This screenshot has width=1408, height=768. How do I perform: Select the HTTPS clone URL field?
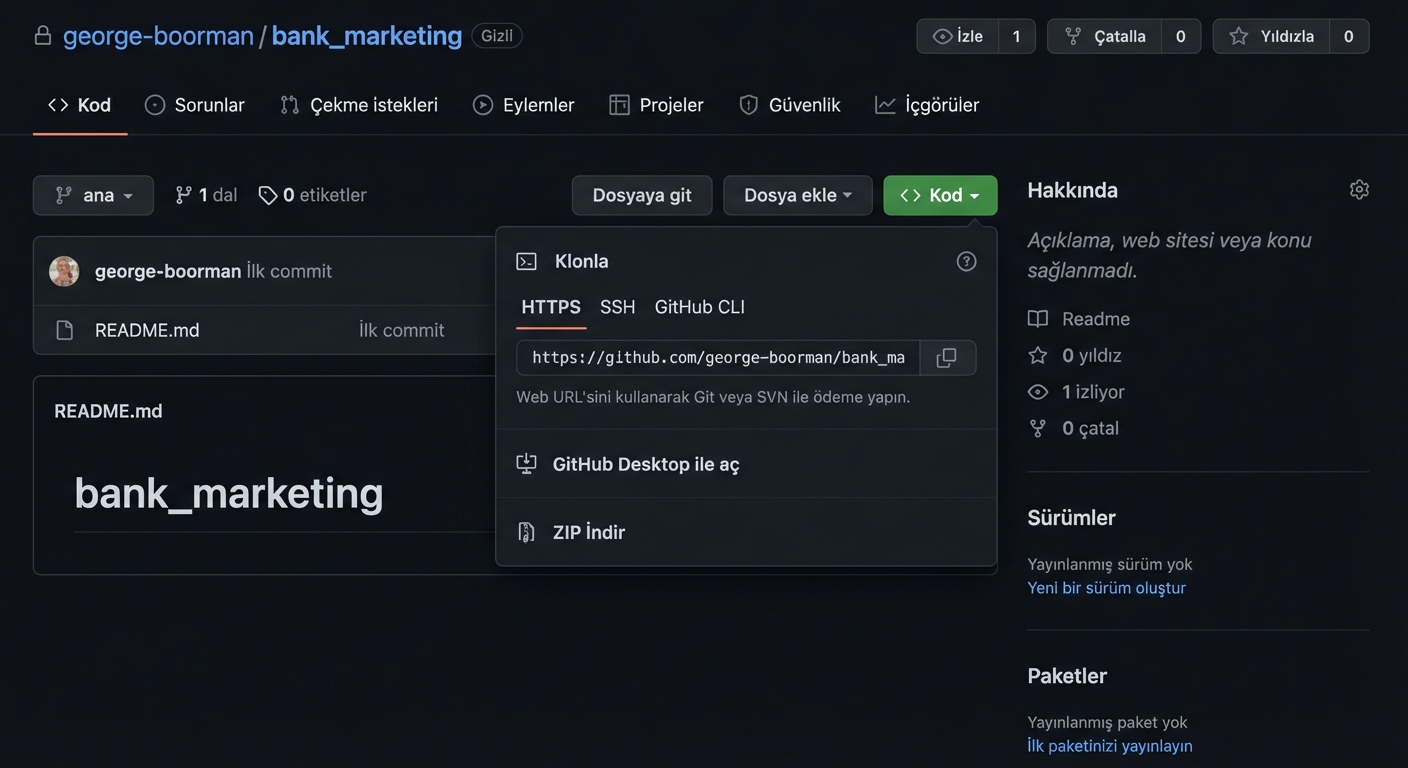click(x=717, y=357)
